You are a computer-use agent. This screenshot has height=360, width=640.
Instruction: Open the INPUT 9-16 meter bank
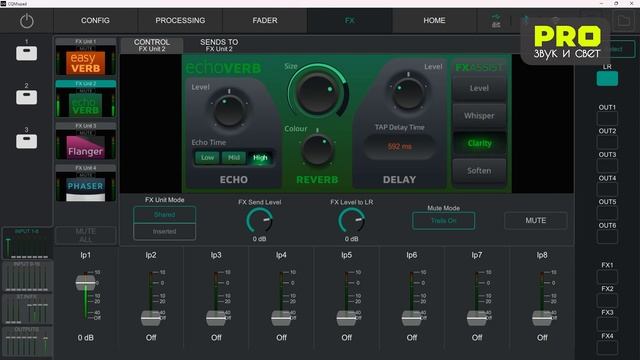click(x=27, y=276)
